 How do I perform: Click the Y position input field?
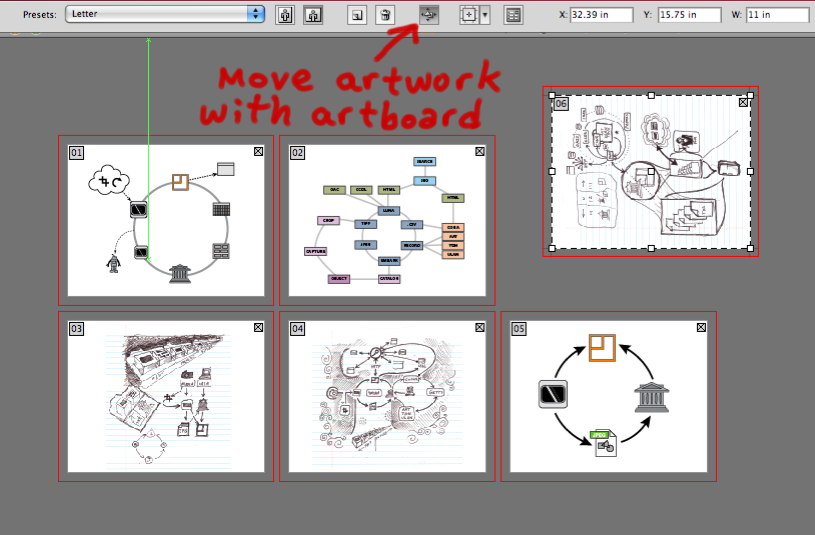(x=689, y=15)
